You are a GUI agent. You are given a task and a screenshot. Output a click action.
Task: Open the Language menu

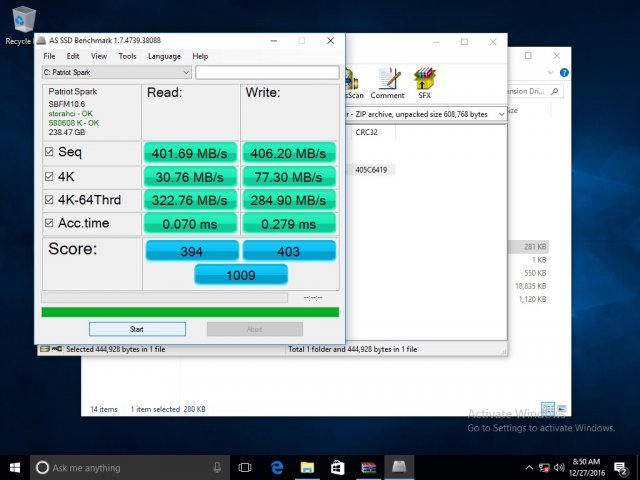(164, 56)
